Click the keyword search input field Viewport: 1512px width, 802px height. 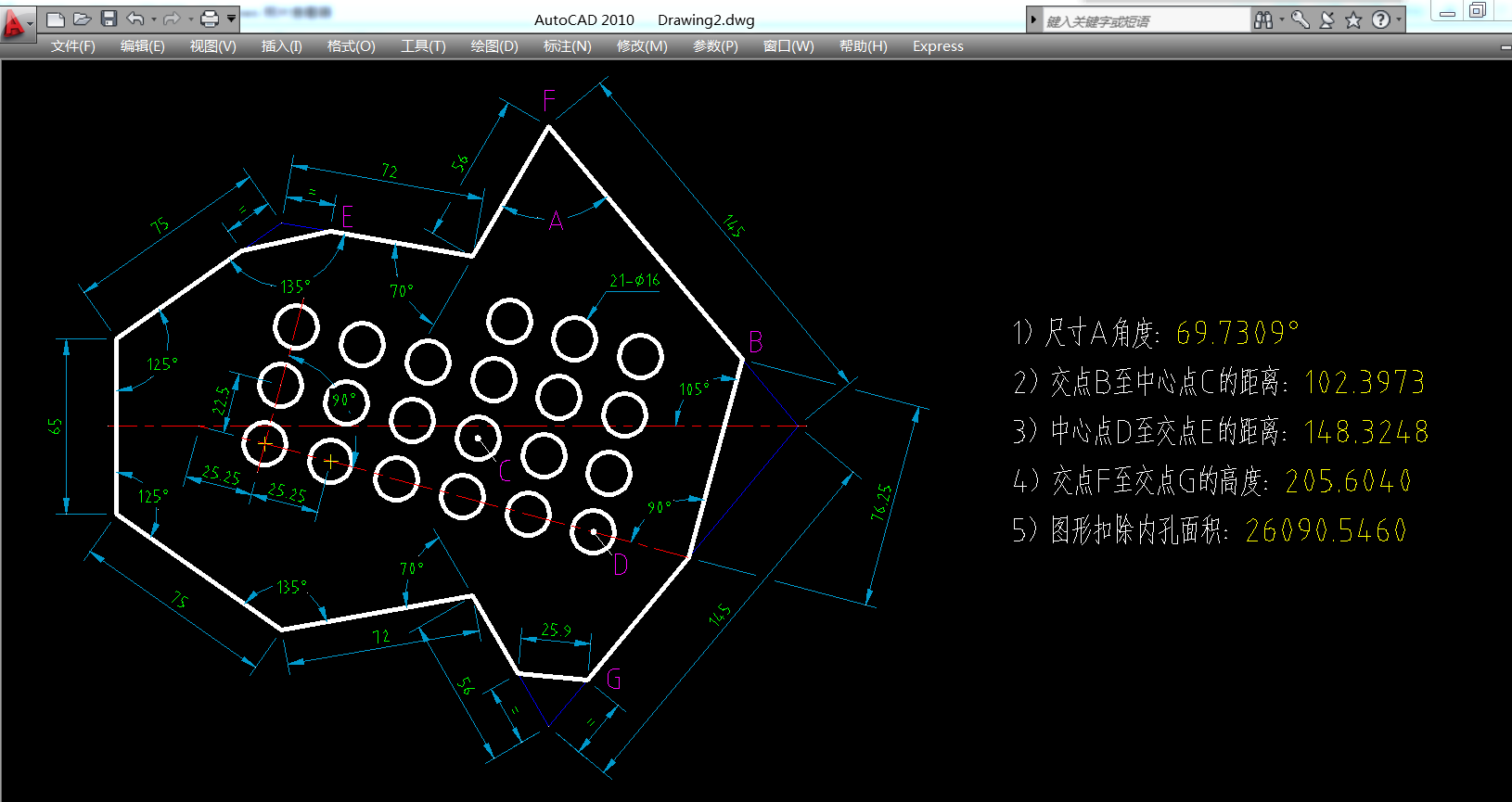pos(1147,20)
